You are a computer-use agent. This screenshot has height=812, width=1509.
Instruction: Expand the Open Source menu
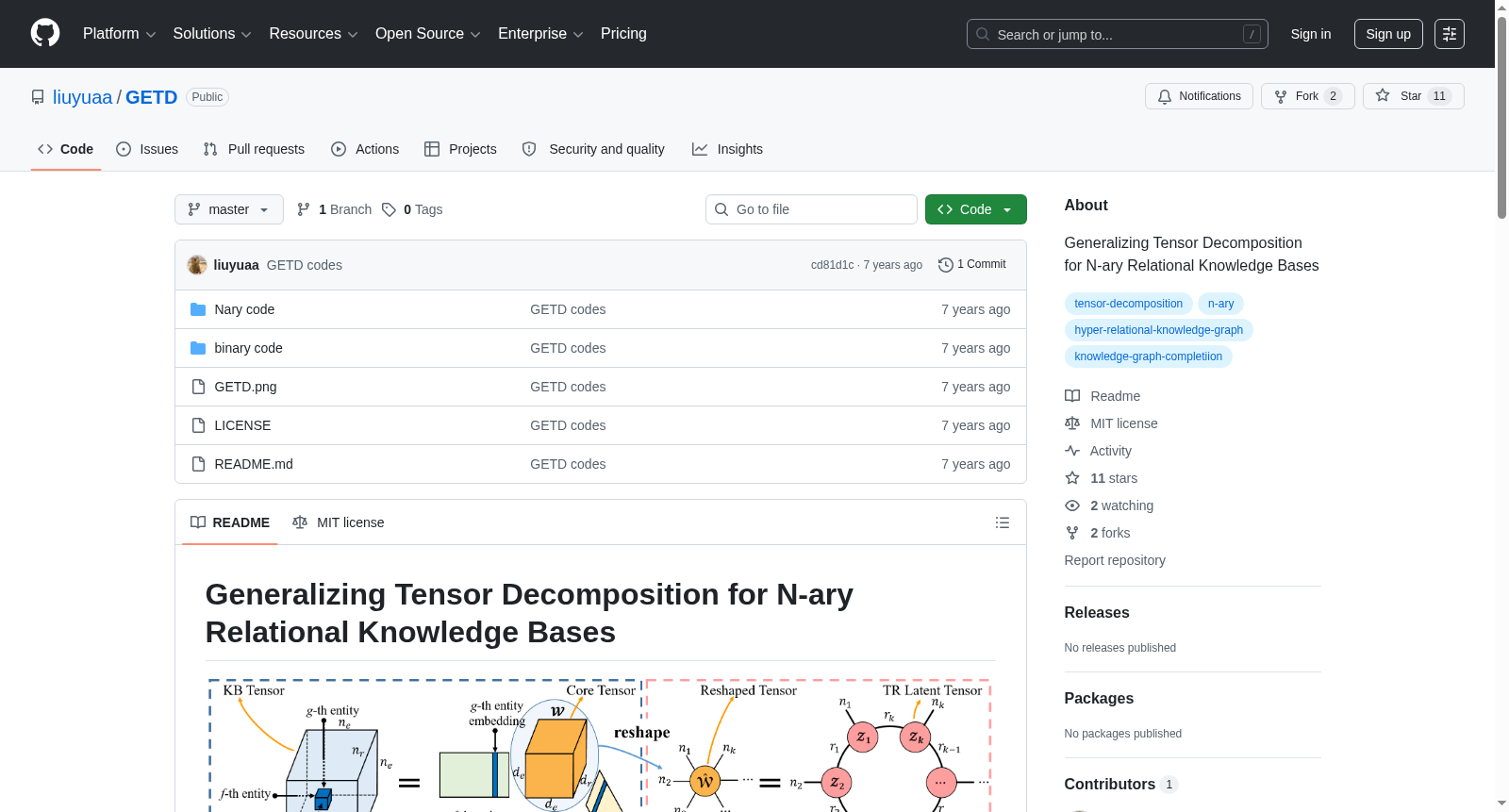tap(428, 34)
